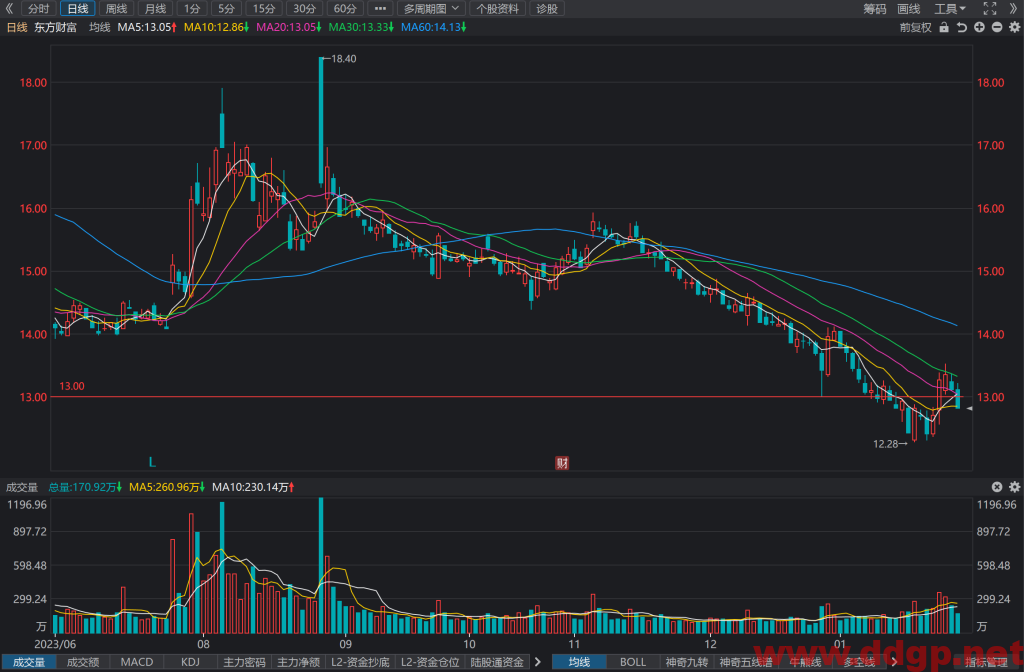Open more period options (ellipsis)
1024x672 pixels.
pyautogui.click(x=380, y=8)
